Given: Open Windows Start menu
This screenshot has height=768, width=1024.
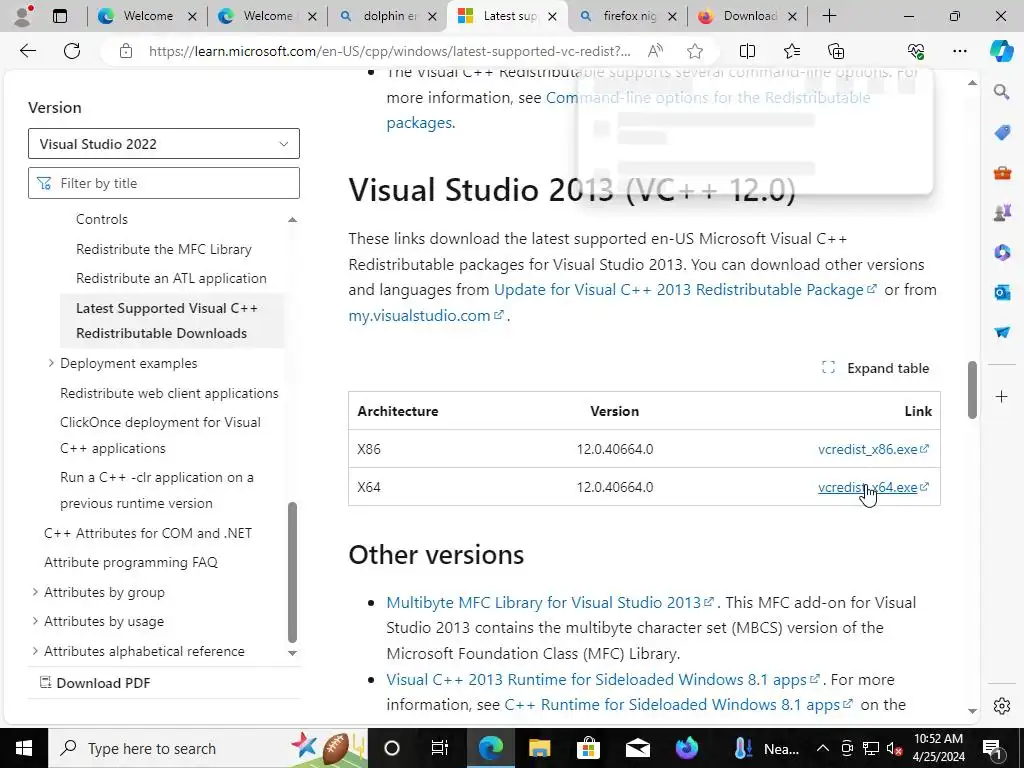Looking at the screenshot, I should (24, 748).
